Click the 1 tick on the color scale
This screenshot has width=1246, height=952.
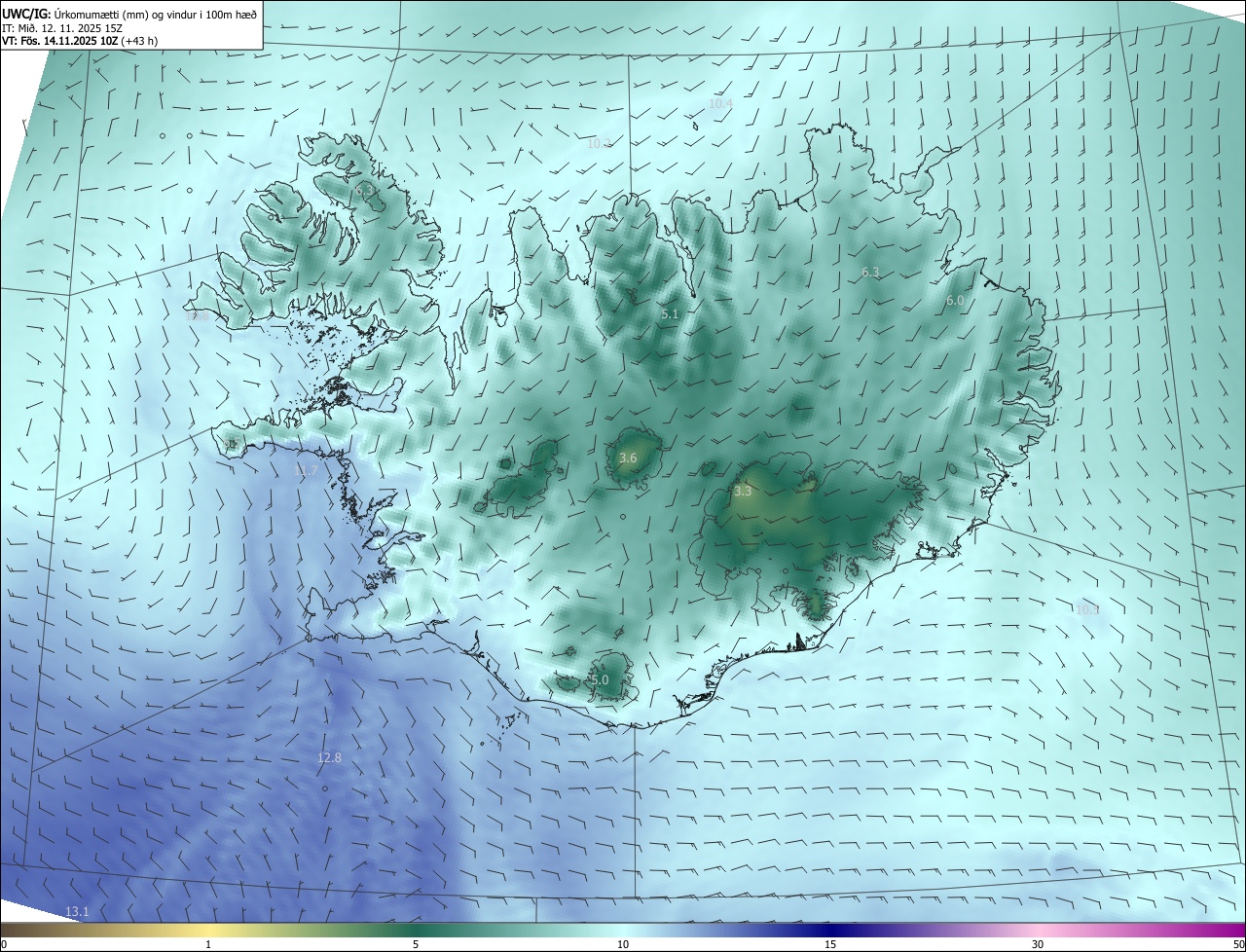point(208,944)
